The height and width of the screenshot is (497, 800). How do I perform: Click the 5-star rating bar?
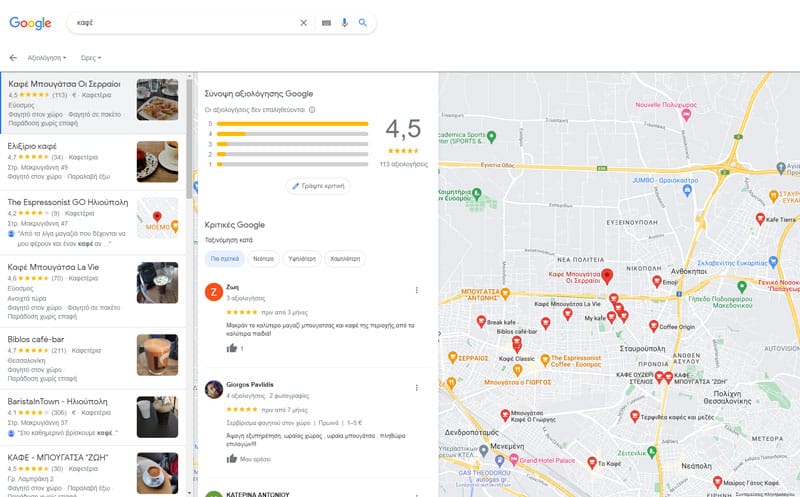tap(292, 123)
